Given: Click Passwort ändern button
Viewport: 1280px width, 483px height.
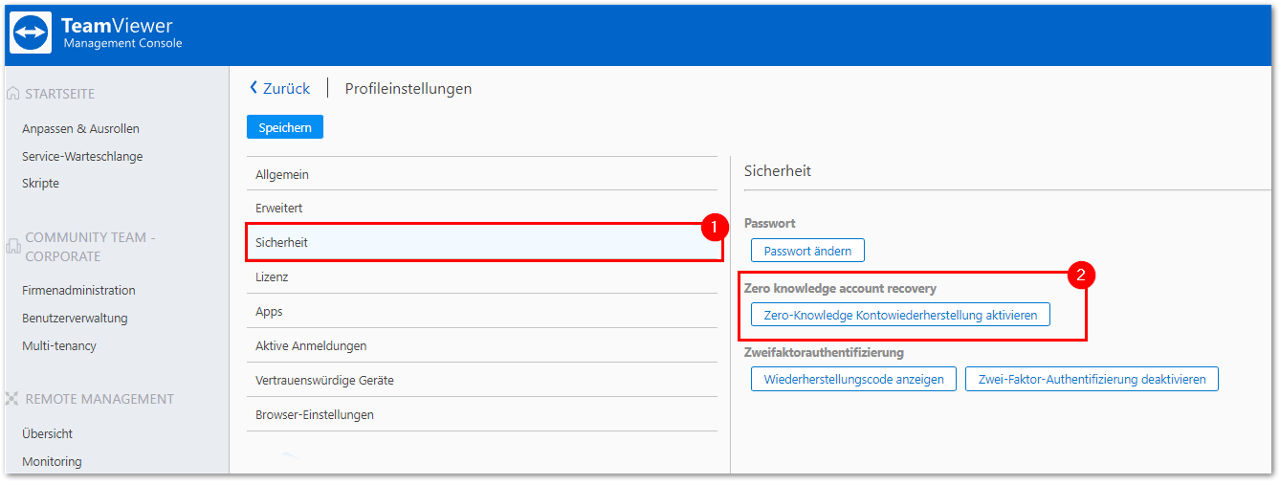Looking at the screenshot, I should pos(808,250).
